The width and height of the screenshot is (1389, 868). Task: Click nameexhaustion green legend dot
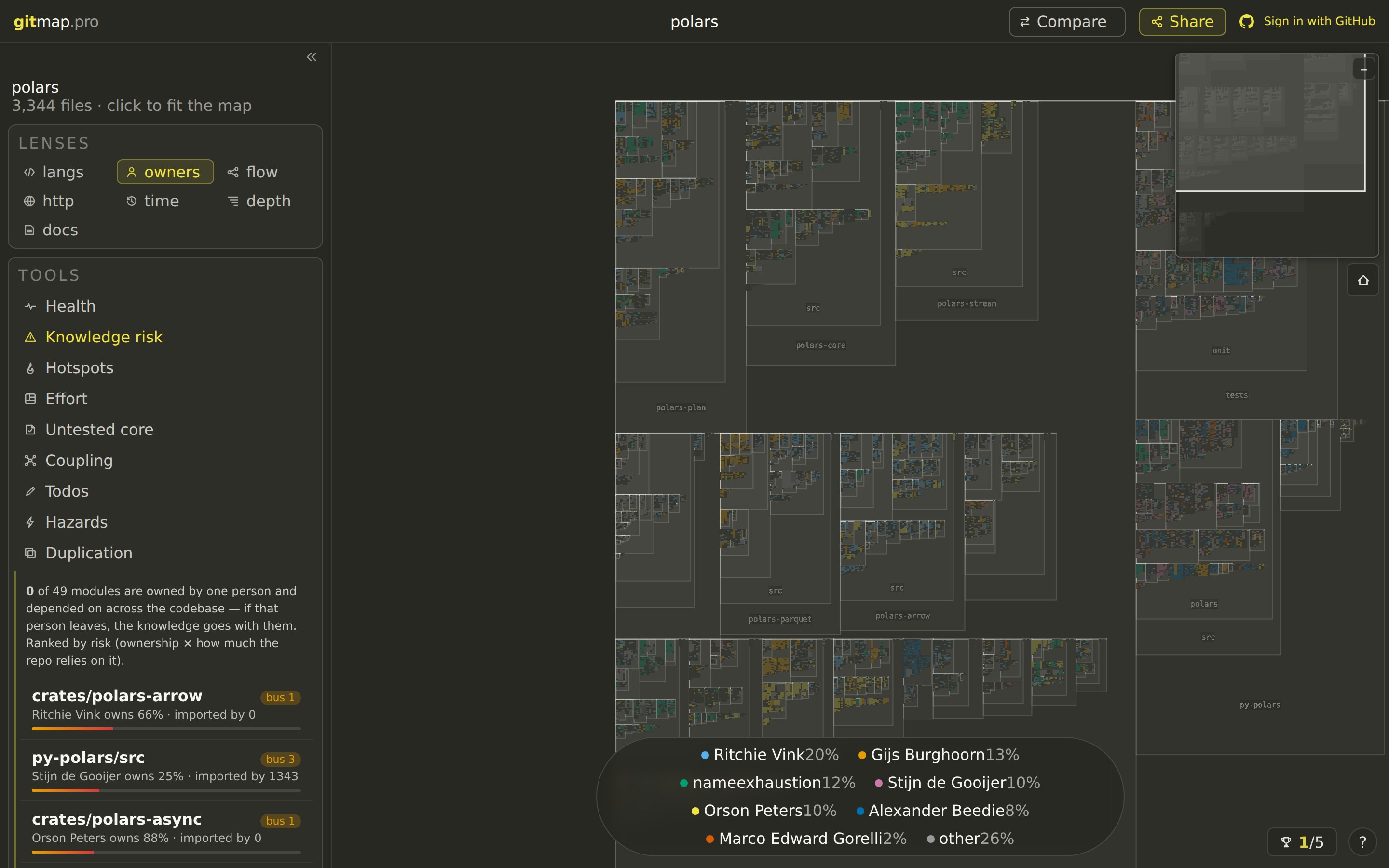[x=683, y=783]
